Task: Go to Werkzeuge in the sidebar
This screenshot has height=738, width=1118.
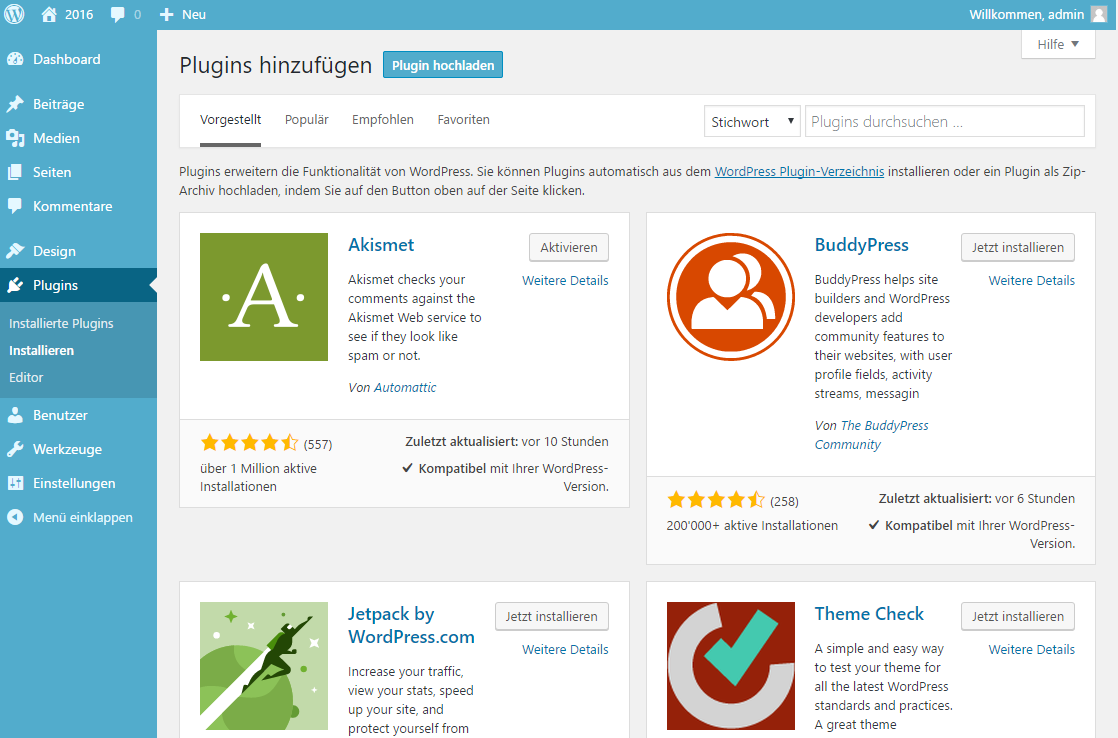Action: click(x=67, y=449)
